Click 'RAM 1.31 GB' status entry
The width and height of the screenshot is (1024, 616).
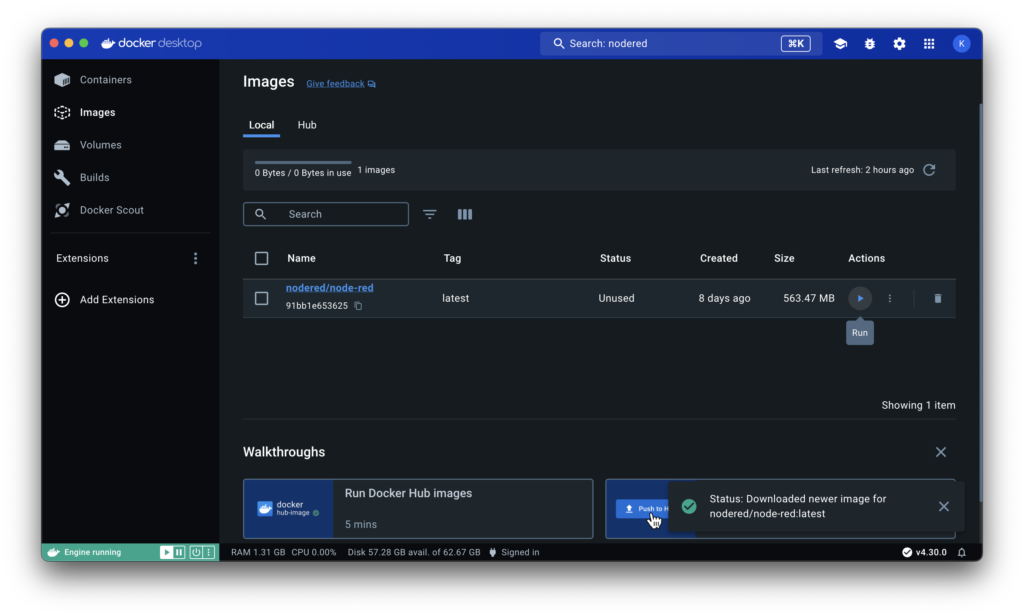click(258, 553)
